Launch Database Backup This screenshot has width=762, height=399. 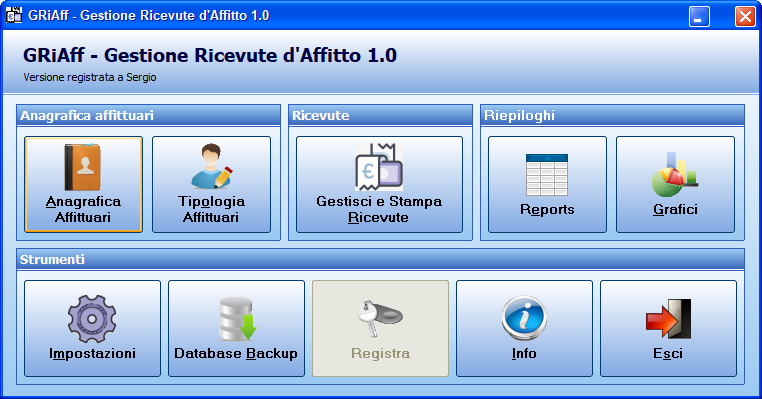pos(236,328)
